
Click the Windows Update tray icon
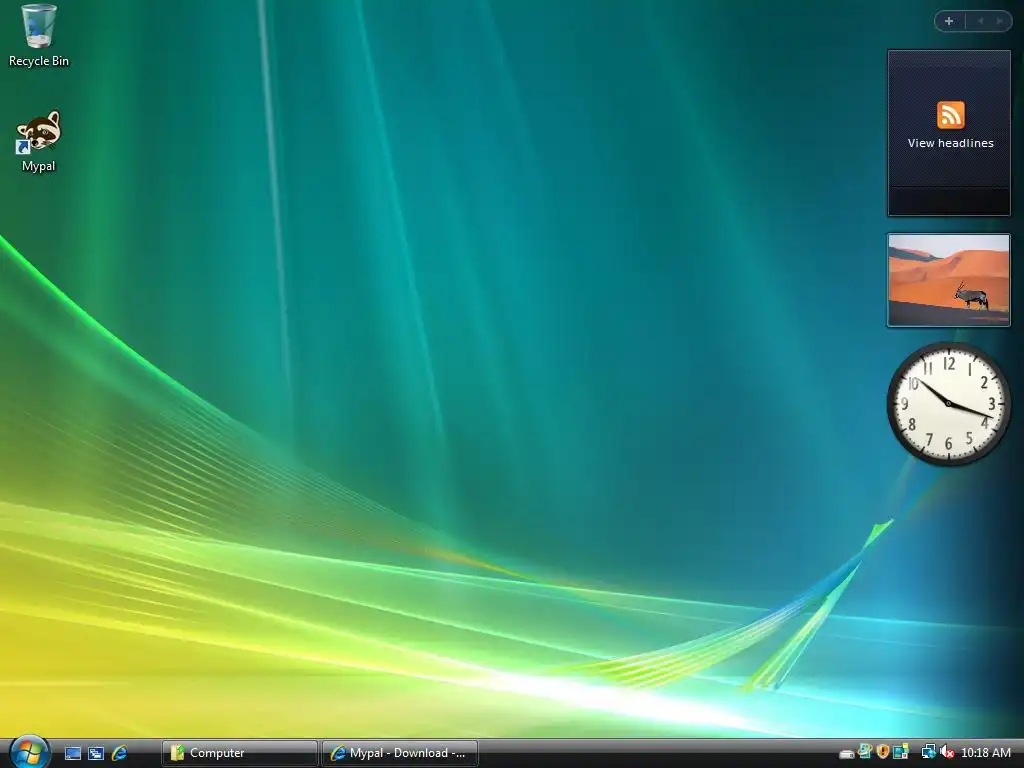pyautogui.click(x=865, y=752)
